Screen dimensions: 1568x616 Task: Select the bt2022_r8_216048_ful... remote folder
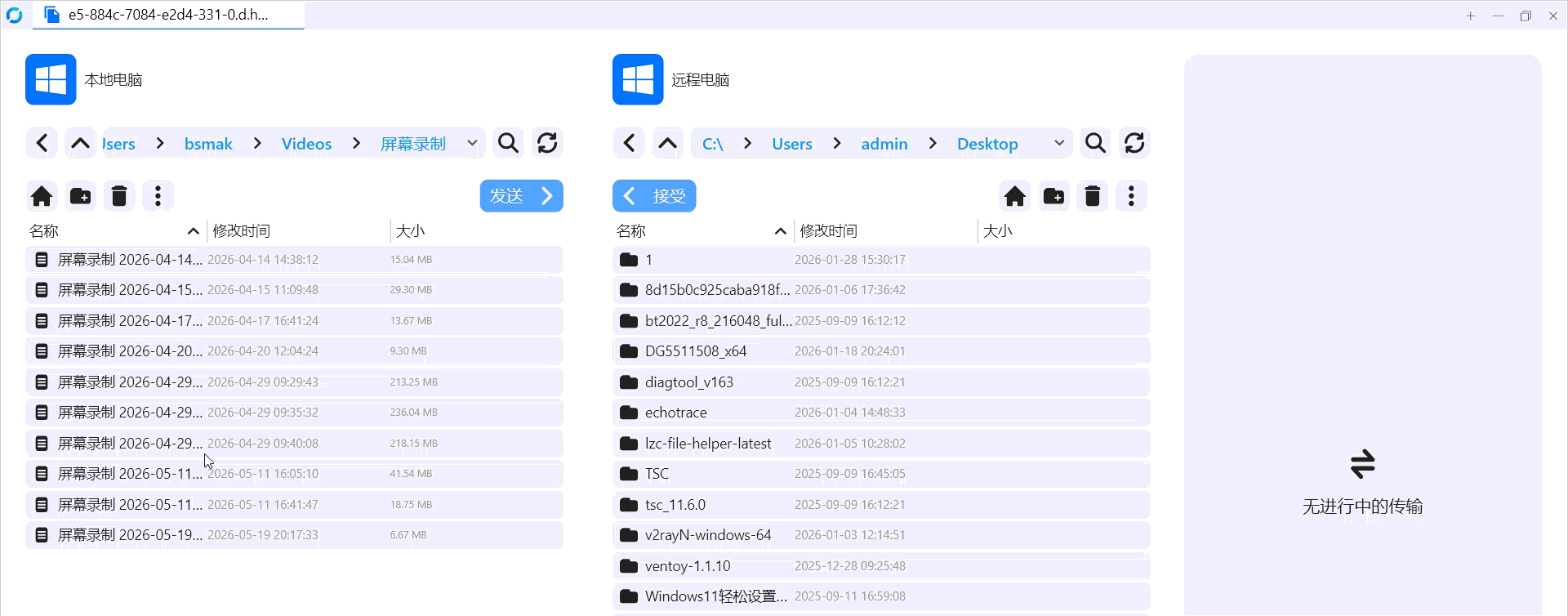(881, 321)
